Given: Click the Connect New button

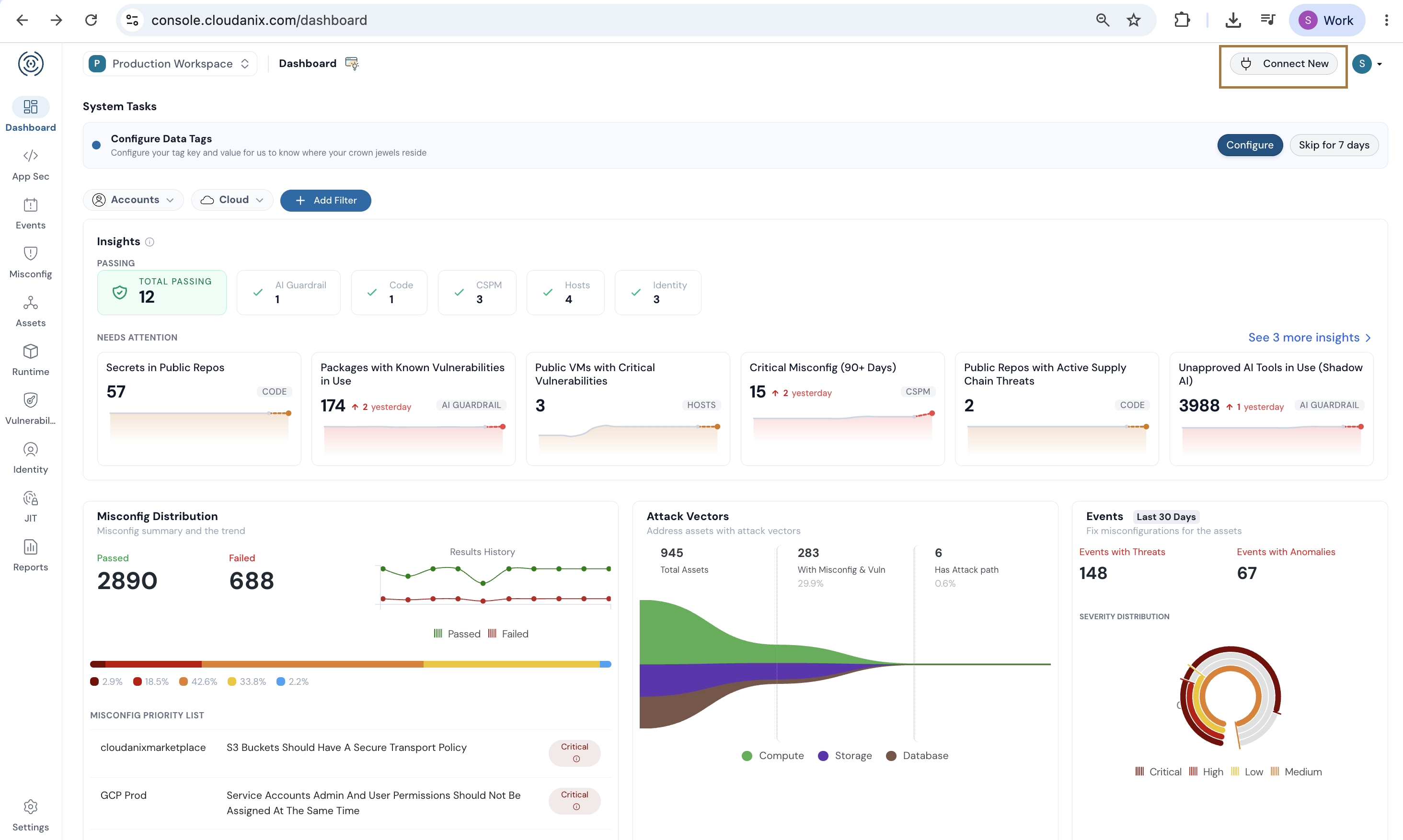Looking at the screenshot, I should pos(1284,63).
